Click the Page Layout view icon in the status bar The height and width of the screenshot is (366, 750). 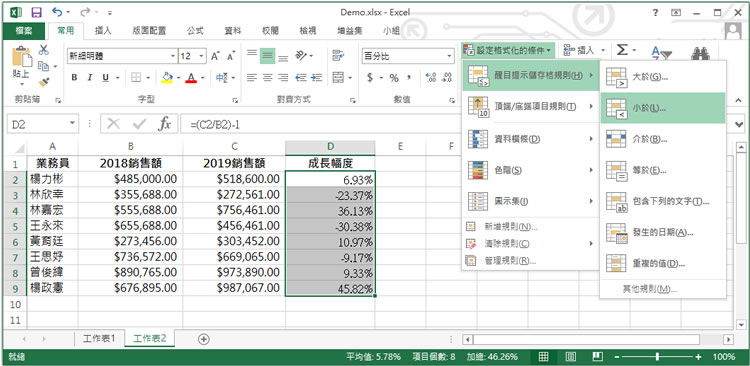[x=570, y=356]
